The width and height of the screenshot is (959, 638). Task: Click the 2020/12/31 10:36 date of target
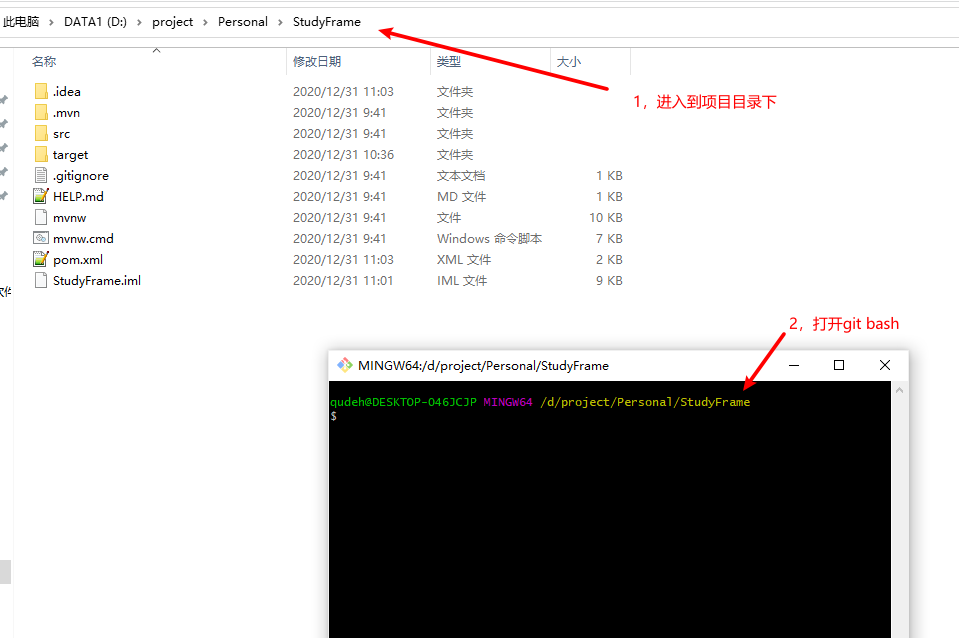coord(343,155)
